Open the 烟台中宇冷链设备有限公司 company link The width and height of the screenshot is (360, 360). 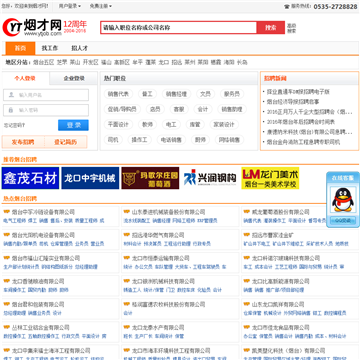(x=43, y=212)
